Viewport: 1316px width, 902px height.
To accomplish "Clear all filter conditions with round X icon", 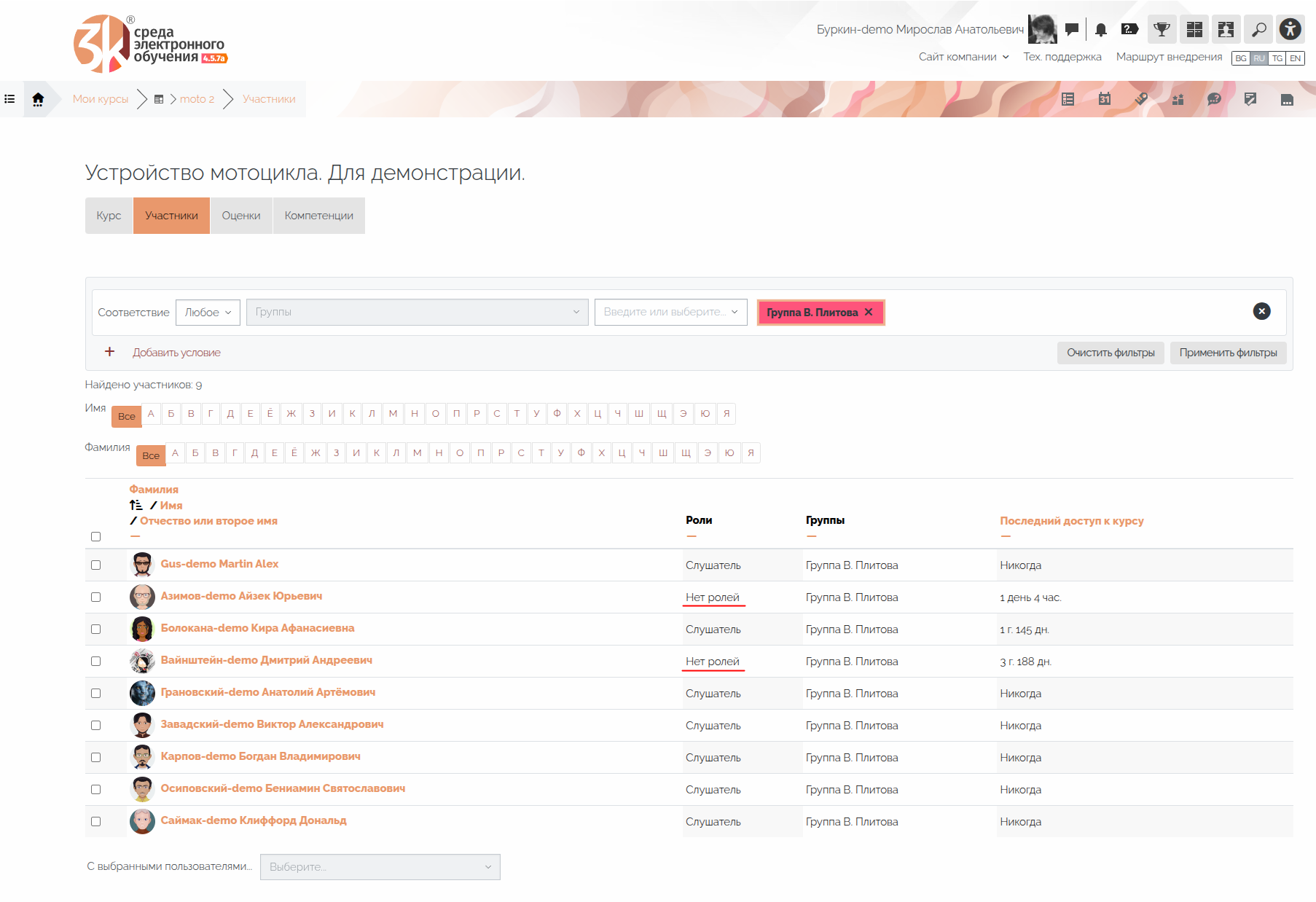I will click(x=1261, y=311).
